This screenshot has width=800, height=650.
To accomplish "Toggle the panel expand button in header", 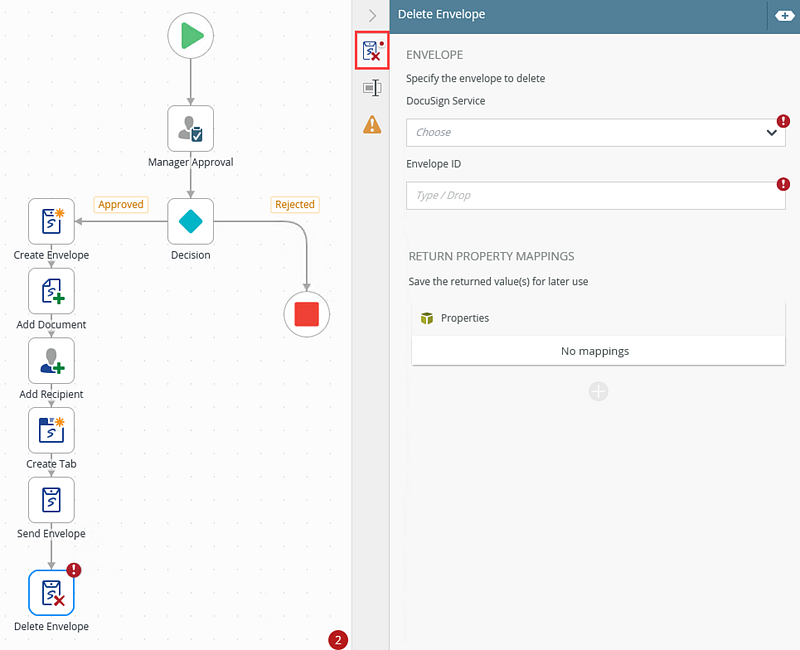I will pos(779,16).
